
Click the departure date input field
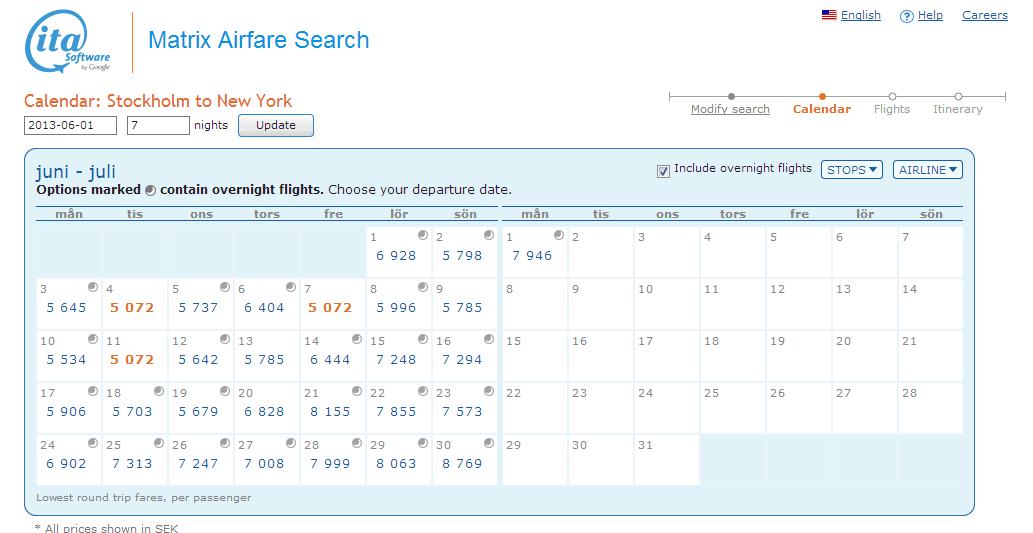(70, 126)
